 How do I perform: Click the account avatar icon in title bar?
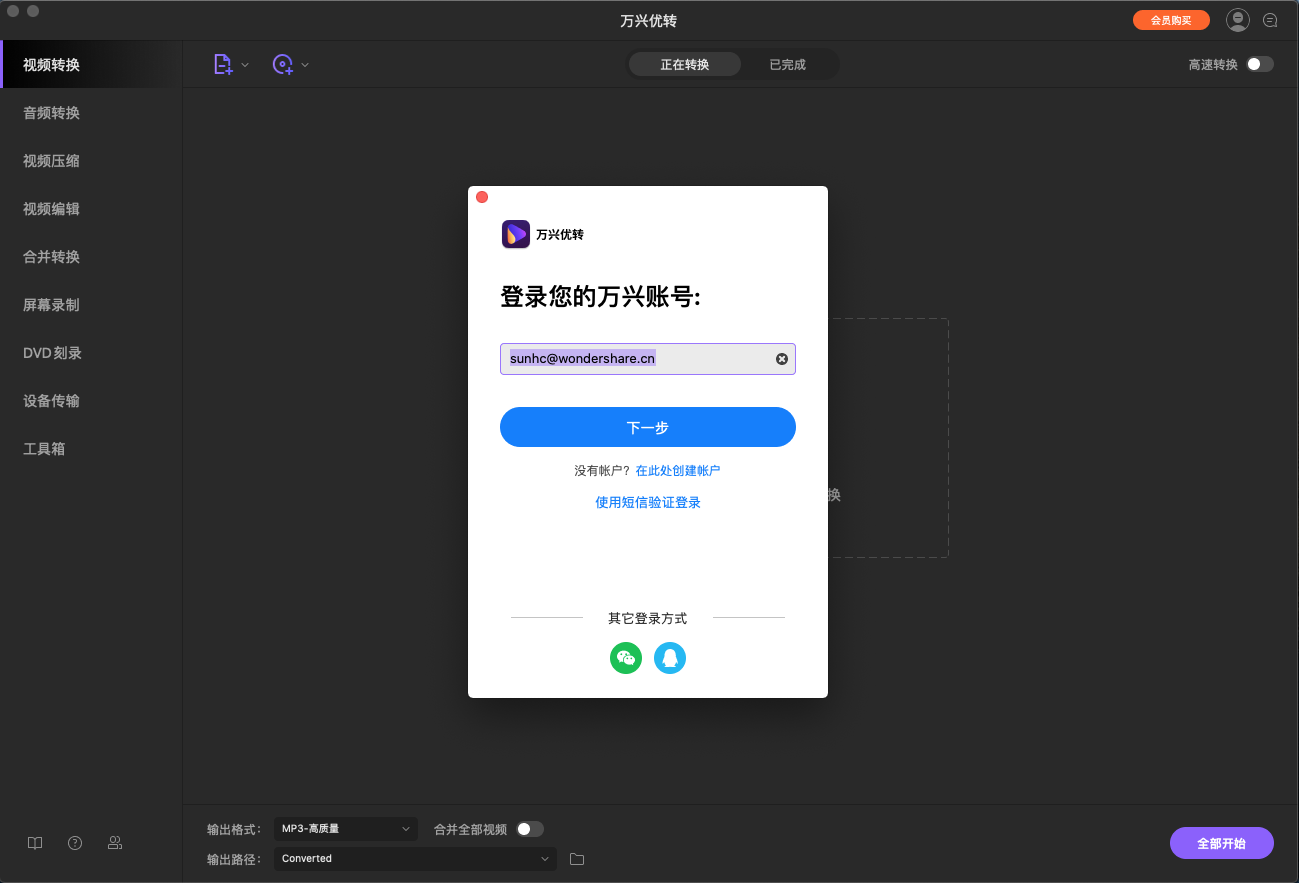click(1237, 19)
